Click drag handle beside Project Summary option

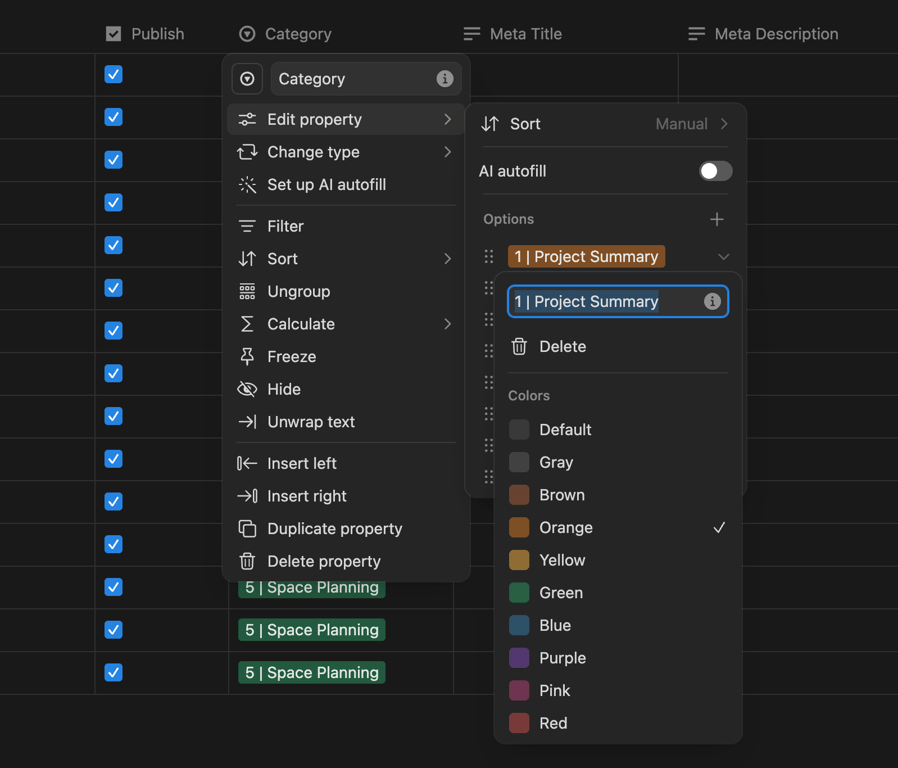click(x=489, y=257)
